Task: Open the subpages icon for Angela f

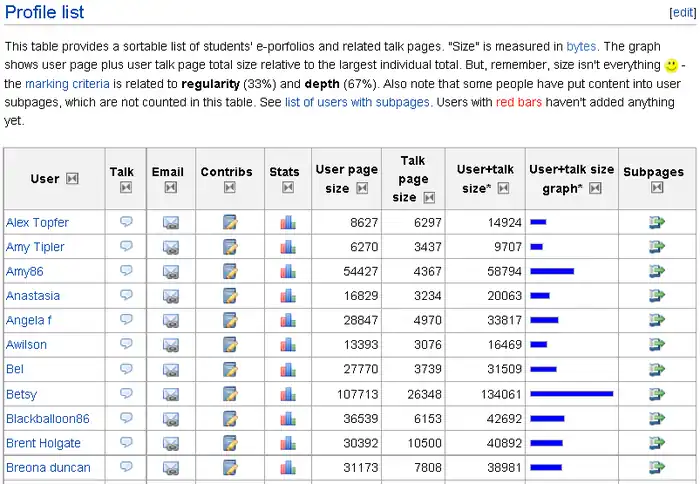Action: click(657, 320)
